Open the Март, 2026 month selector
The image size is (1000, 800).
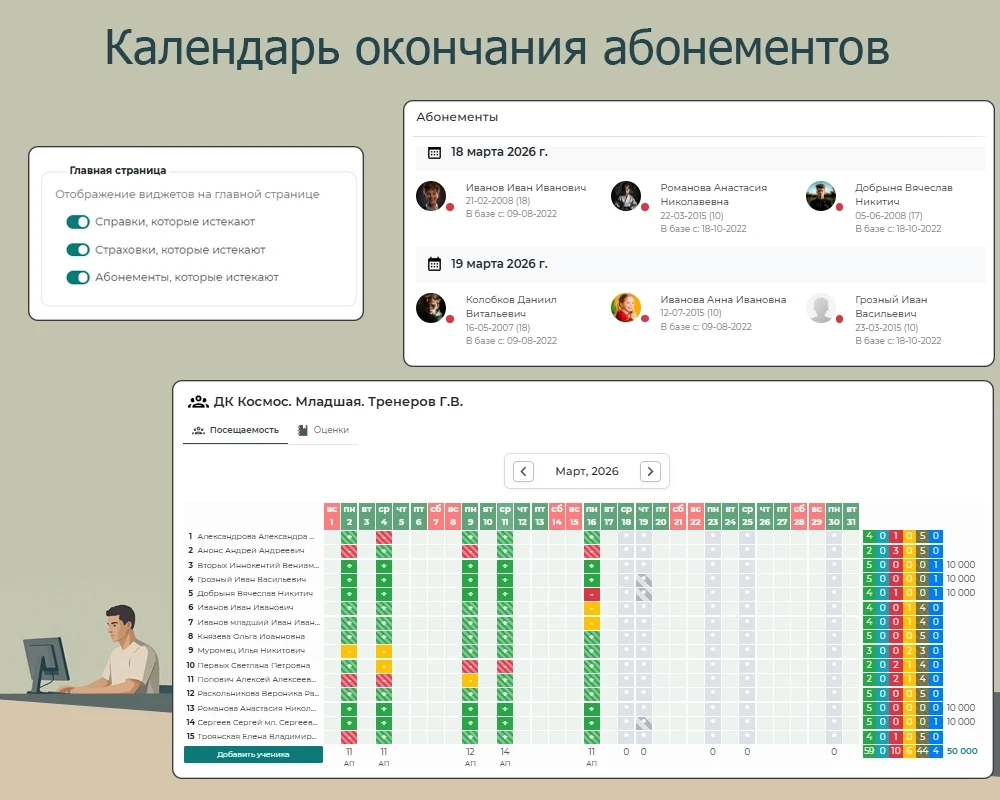click(588, 471)
